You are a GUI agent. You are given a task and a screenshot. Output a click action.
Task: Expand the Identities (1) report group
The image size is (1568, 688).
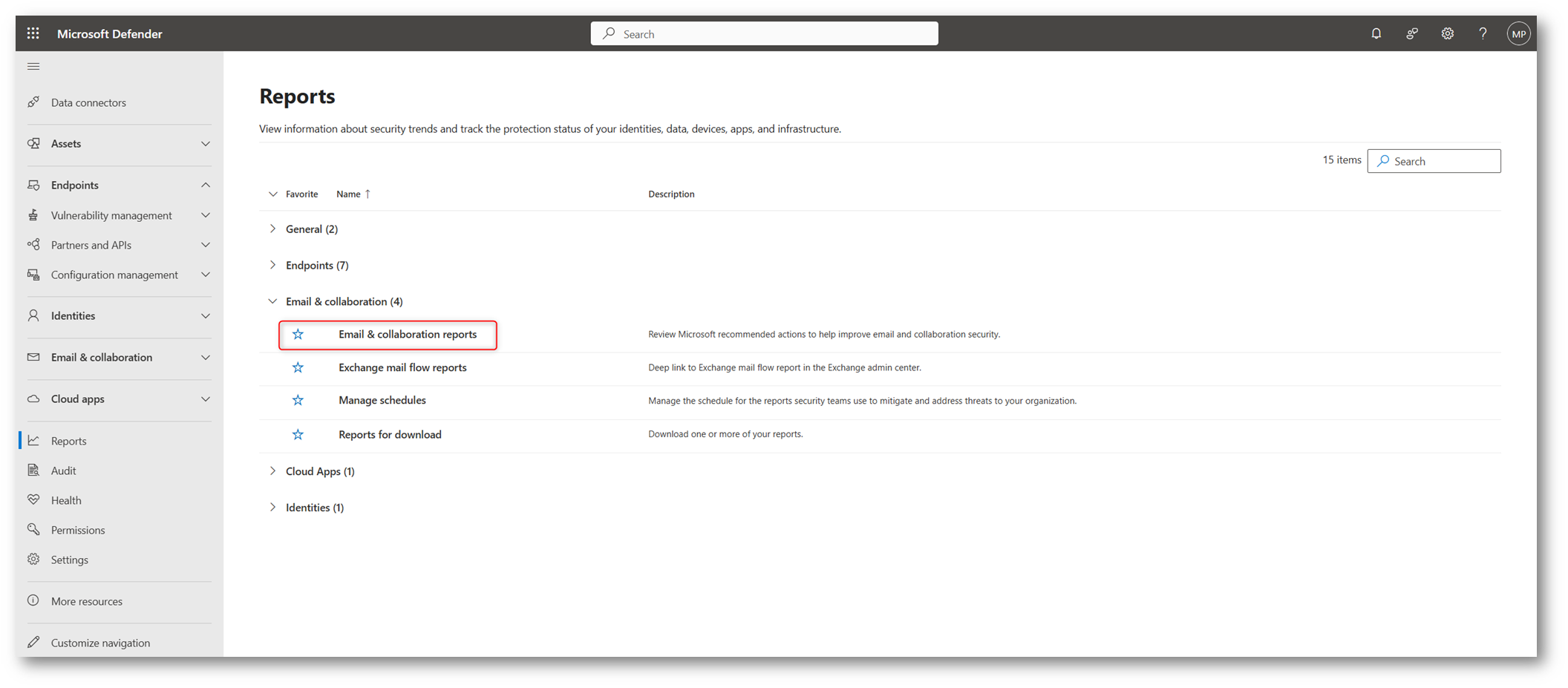pos(272,507)
